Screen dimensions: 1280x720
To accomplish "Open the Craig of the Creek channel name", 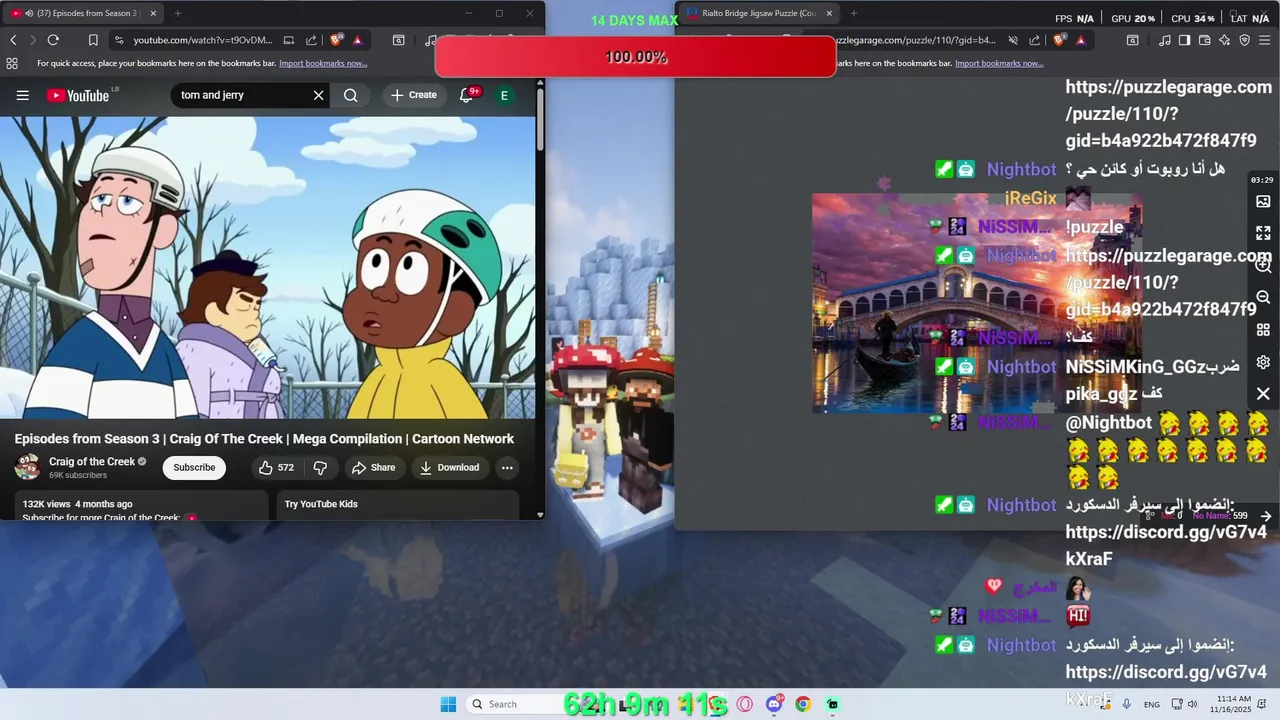I will (92, 461).
